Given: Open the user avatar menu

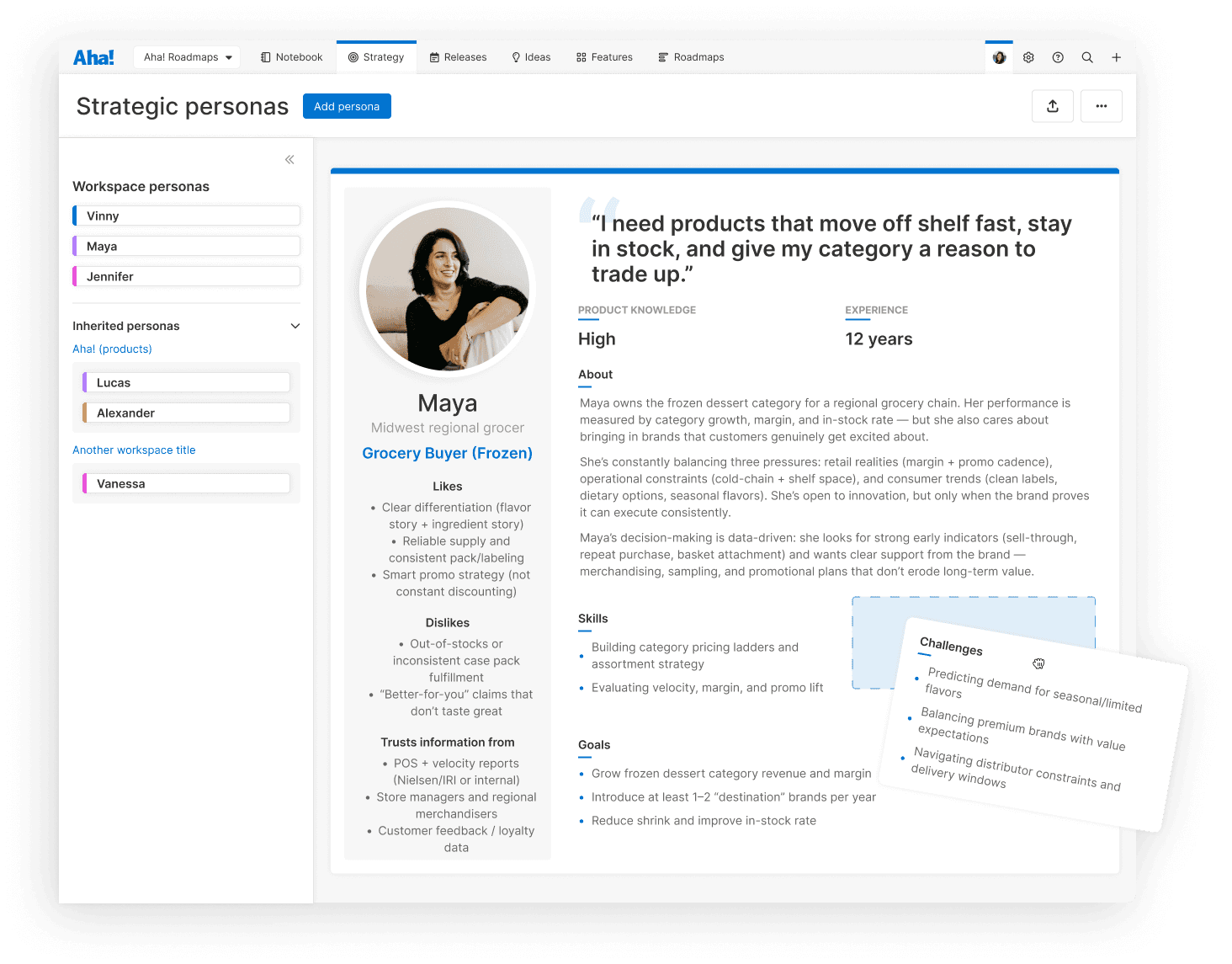Looking at the screenshot, I should coord(999,57).
